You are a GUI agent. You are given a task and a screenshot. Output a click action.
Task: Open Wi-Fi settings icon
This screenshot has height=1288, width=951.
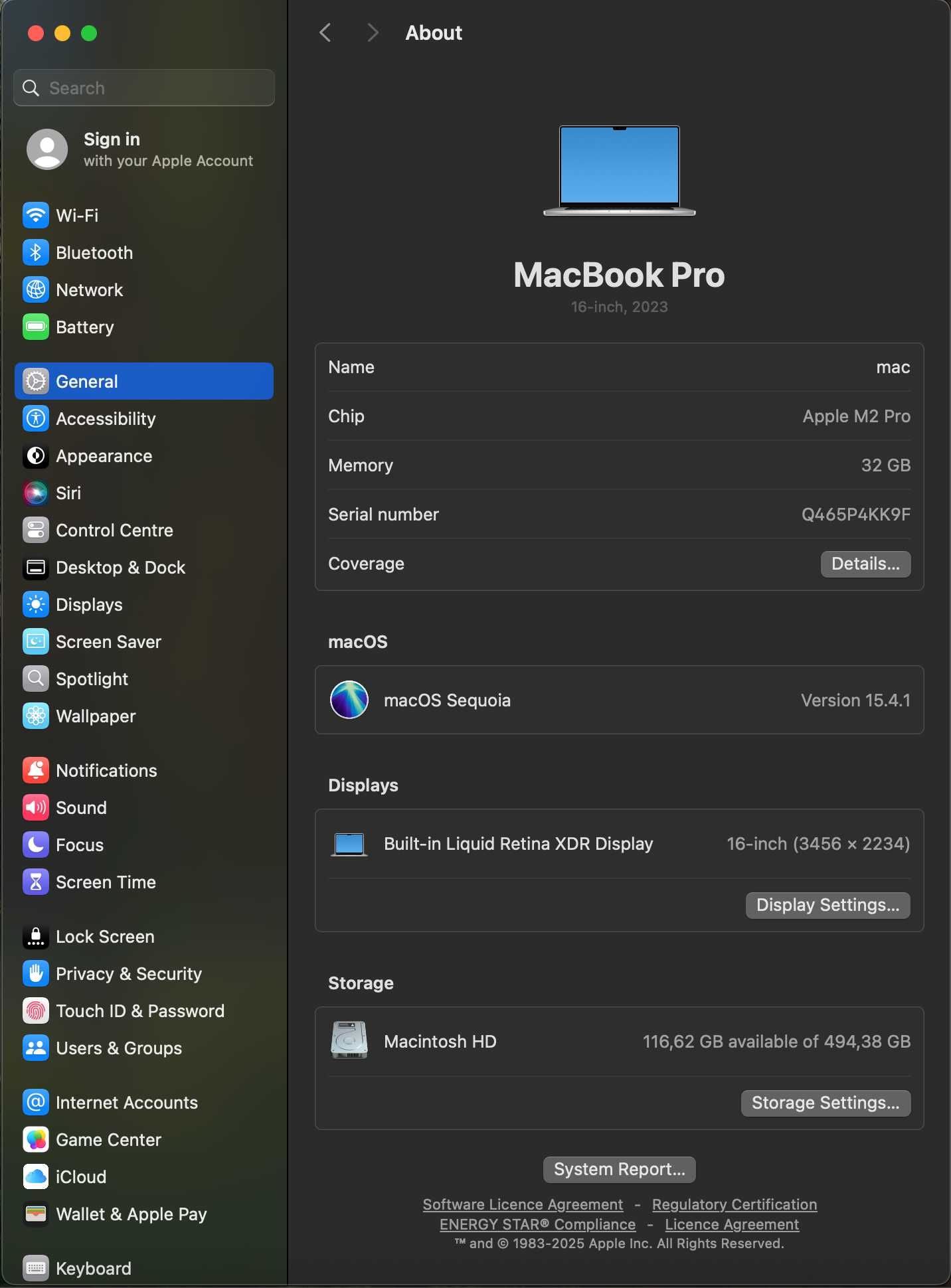click(x=35, y=215)
